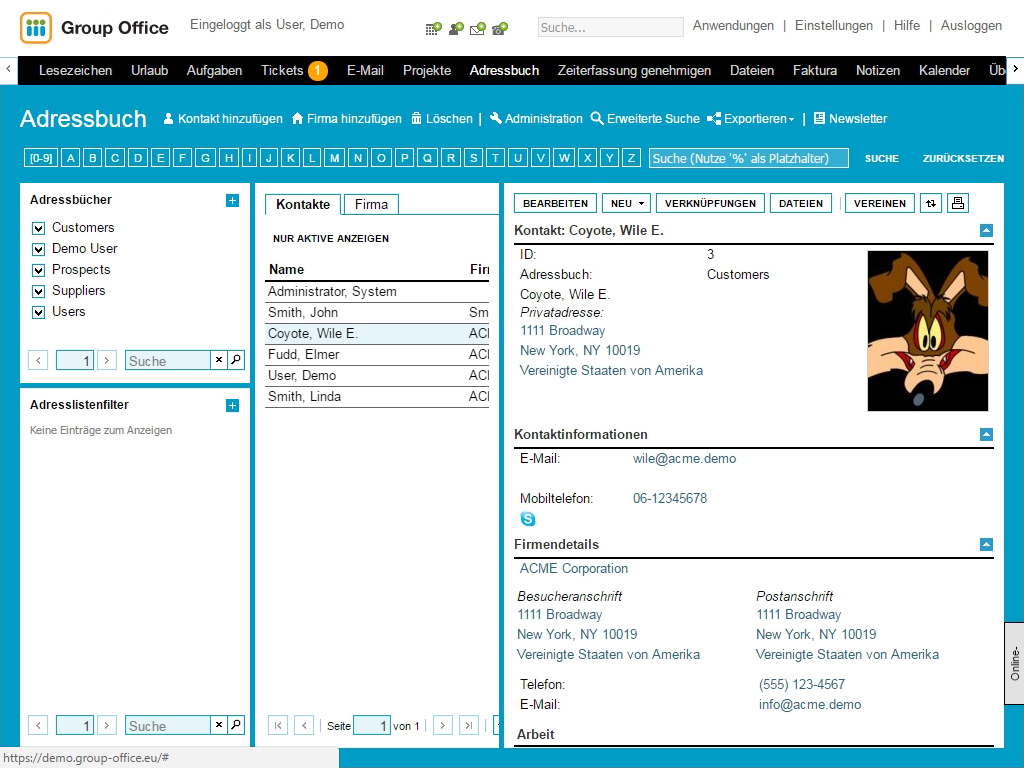Click the new email quick-add icon
This screenshot has width=1024, height=768.
tap(477, 28)
